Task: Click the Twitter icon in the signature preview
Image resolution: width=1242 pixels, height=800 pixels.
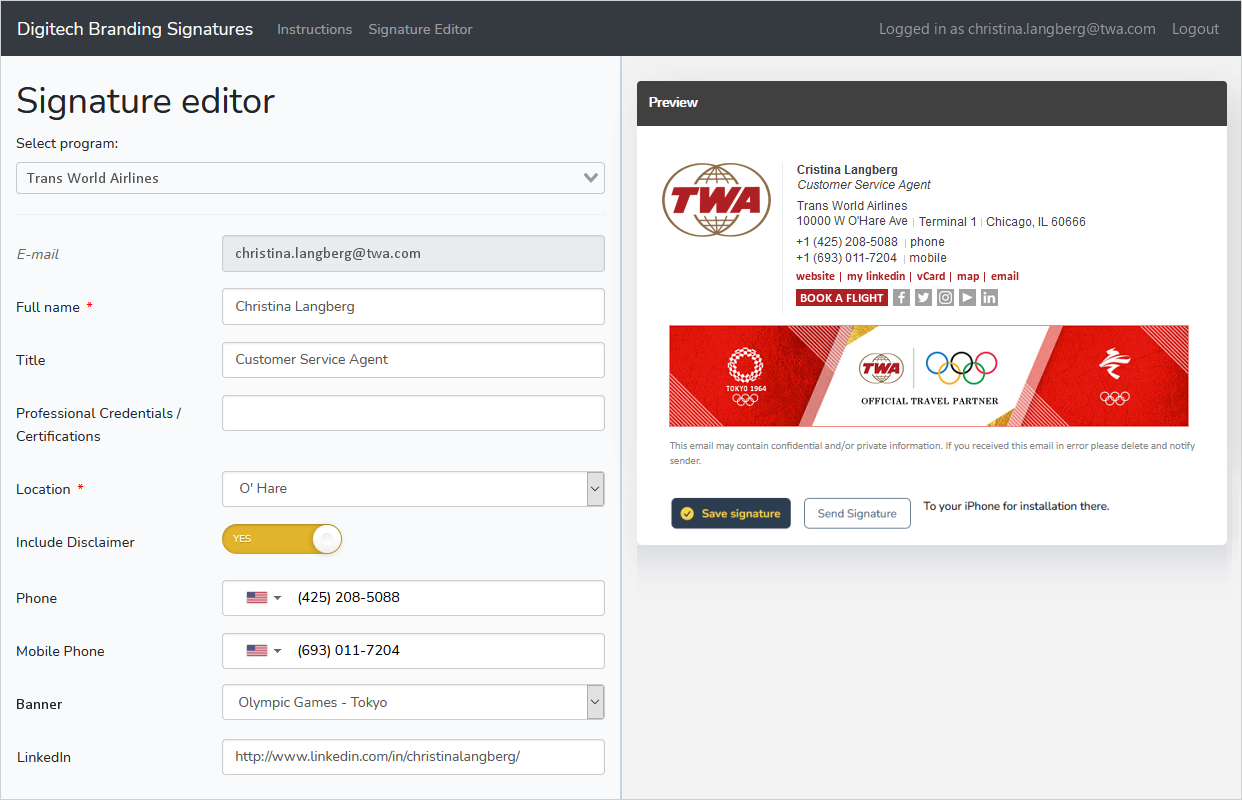Action: coord(923,297)
